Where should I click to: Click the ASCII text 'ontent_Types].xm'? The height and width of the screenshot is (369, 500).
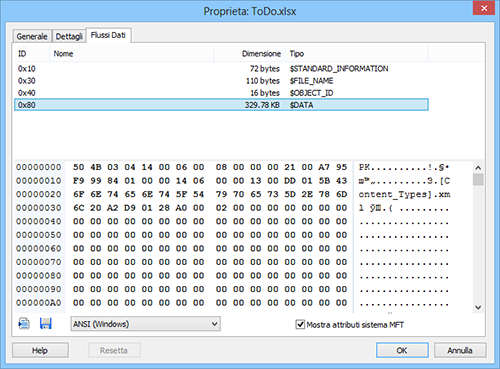tap(404, 194)
